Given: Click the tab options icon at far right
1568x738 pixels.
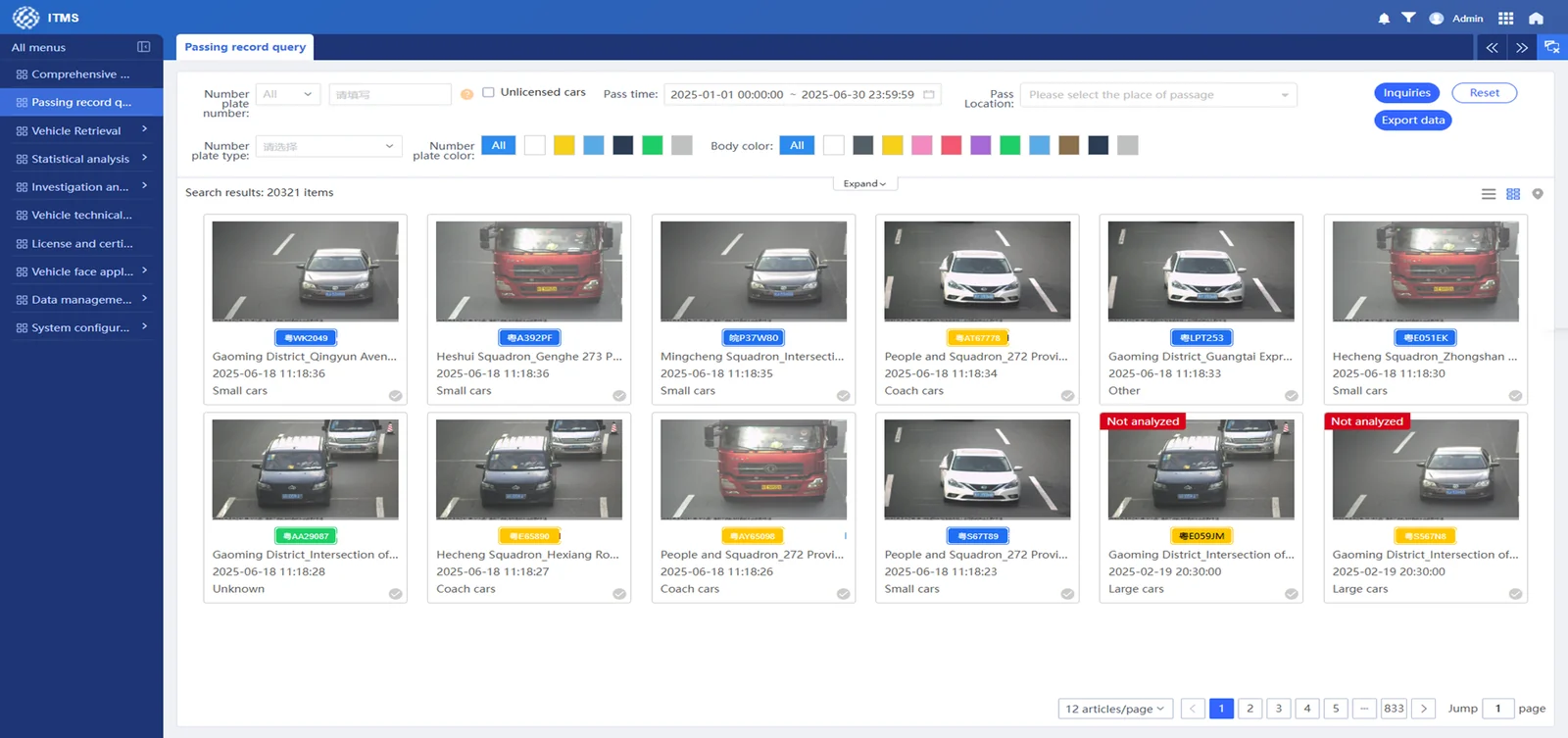Looking at the screenshot, I should coord(1552,47).
